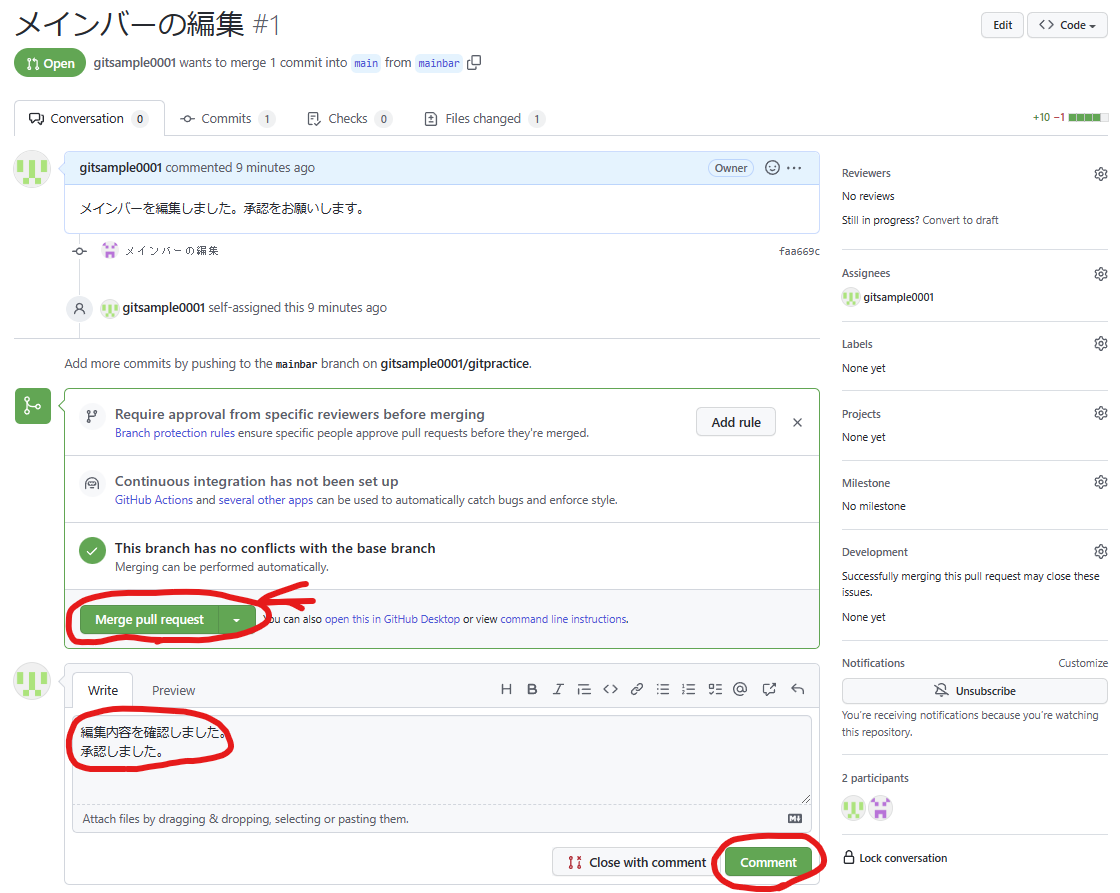Open the kebab menu on gitsample0001's comment
The width and height of the screenshot is (1120, 893).
(794, 167)
